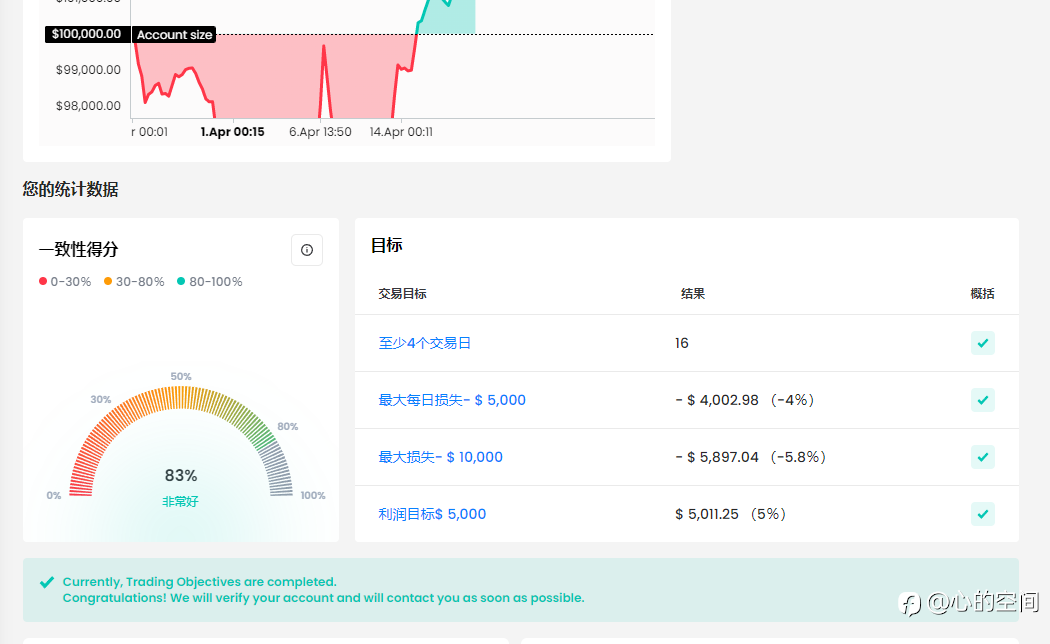Select the 14.Apr 00:11 chart axis label
1050x644 pixels.
click(x=401, y=132)
